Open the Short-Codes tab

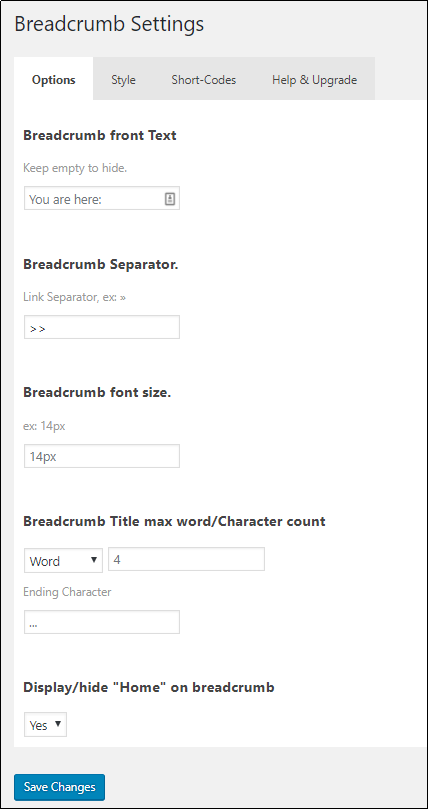[204, 79]
